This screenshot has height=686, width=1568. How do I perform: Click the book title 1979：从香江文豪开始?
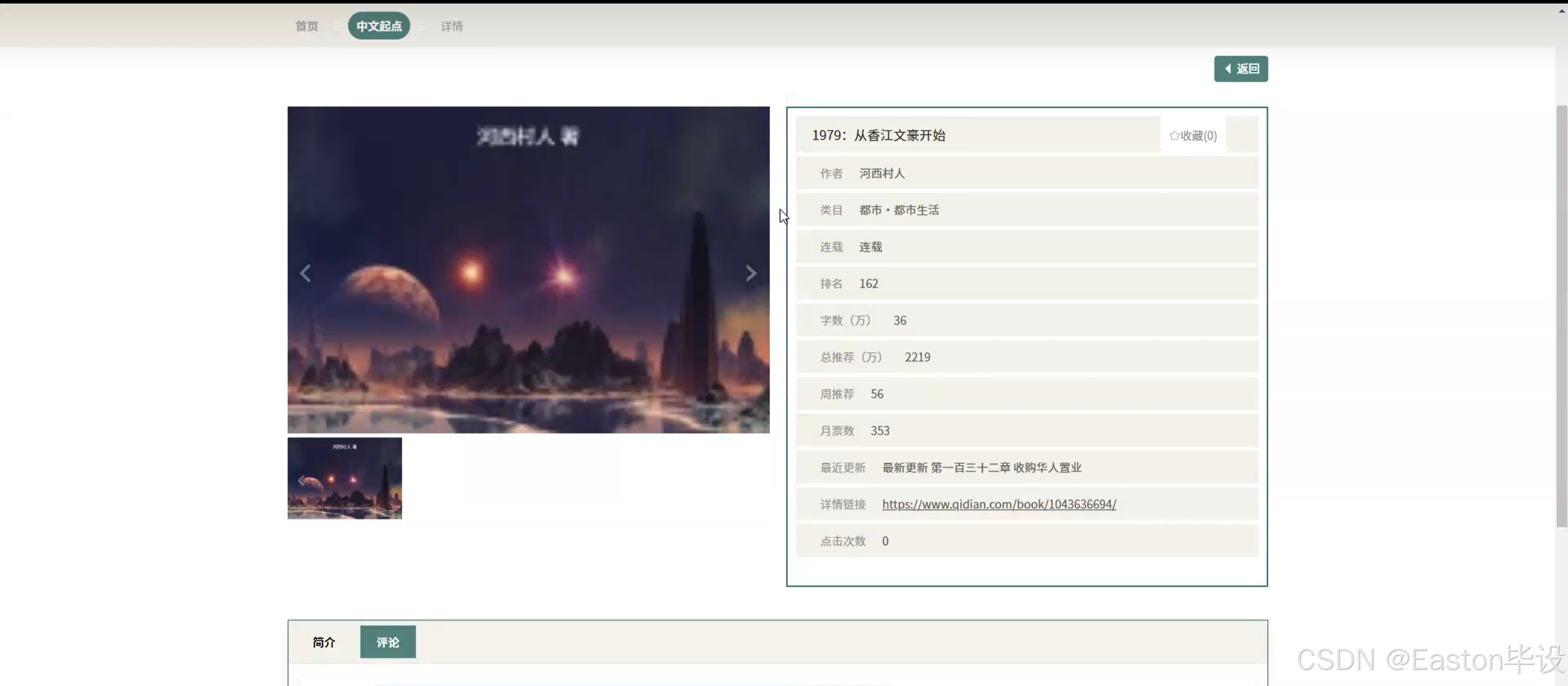click(879, 136)
